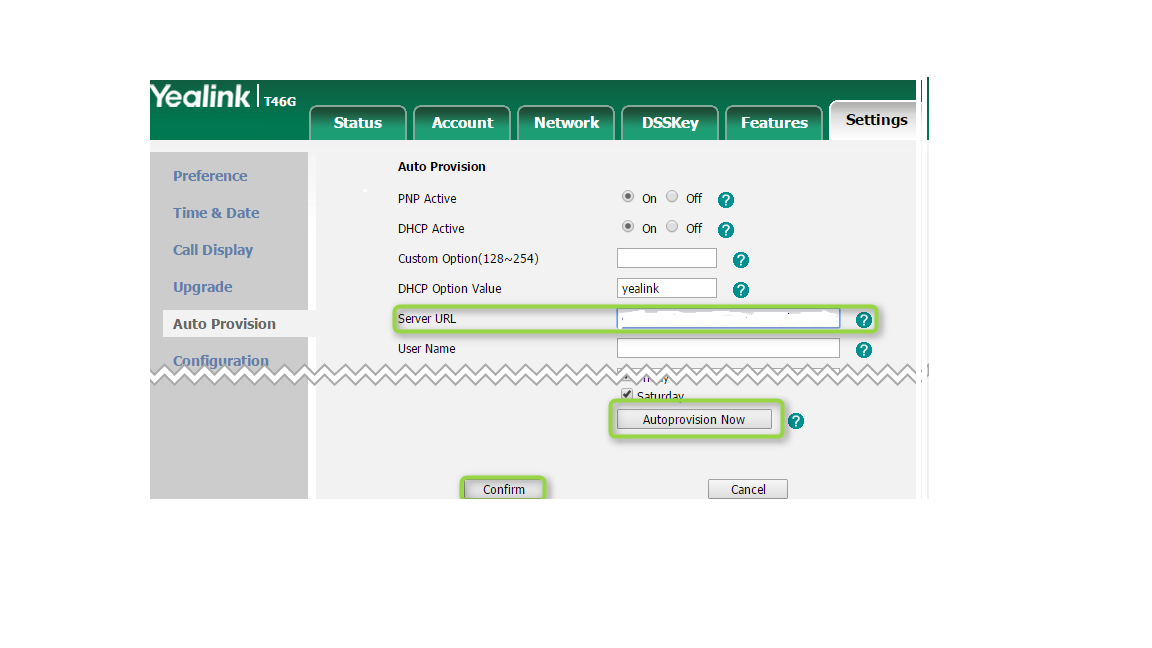Set DHCP Active to On
The height and width of the screenshot is (648, 1152).
(627, 227)
